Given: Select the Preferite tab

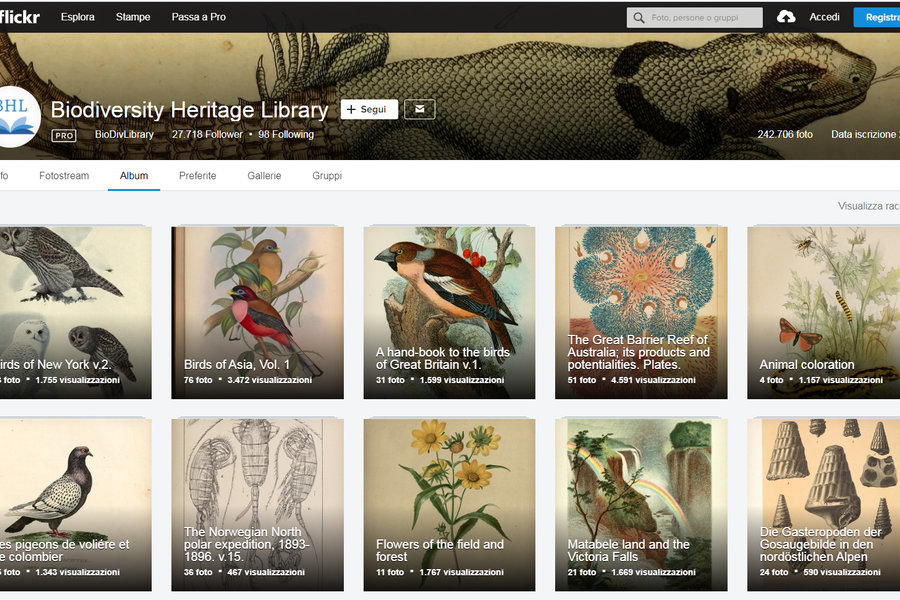Looking at the screenshot, I should point(197,176).
